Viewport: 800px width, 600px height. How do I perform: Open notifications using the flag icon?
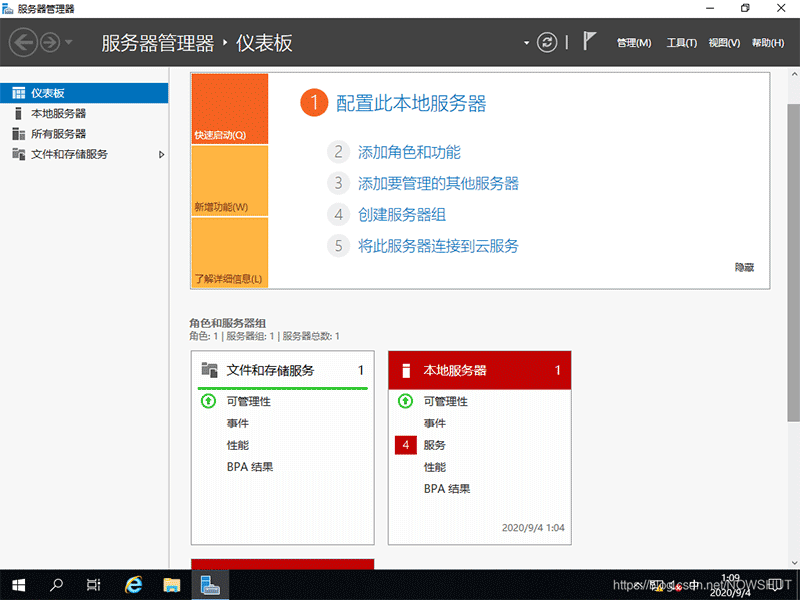589,40
